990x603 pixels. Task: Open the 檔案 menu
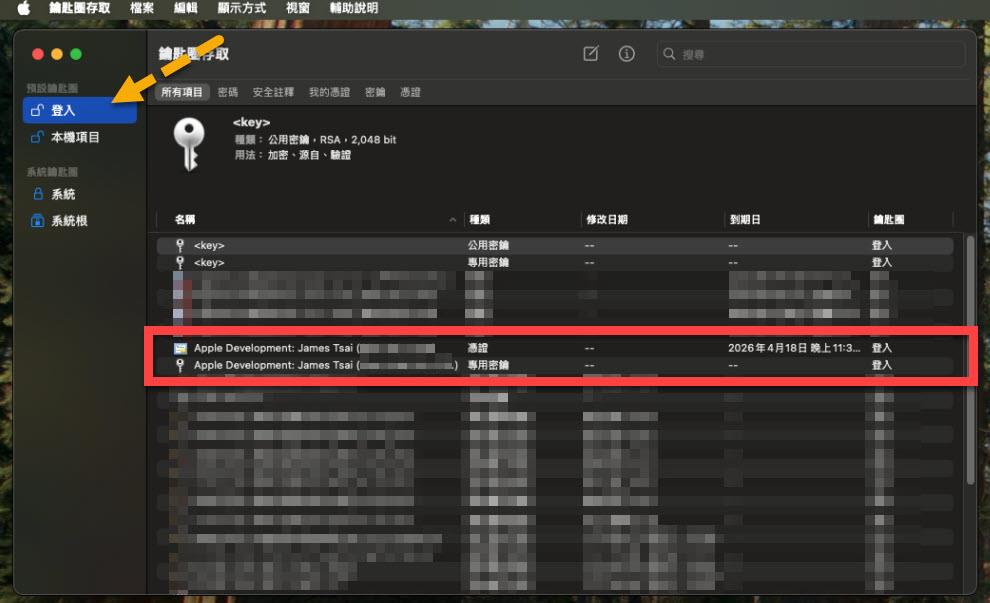click(142, 8)
